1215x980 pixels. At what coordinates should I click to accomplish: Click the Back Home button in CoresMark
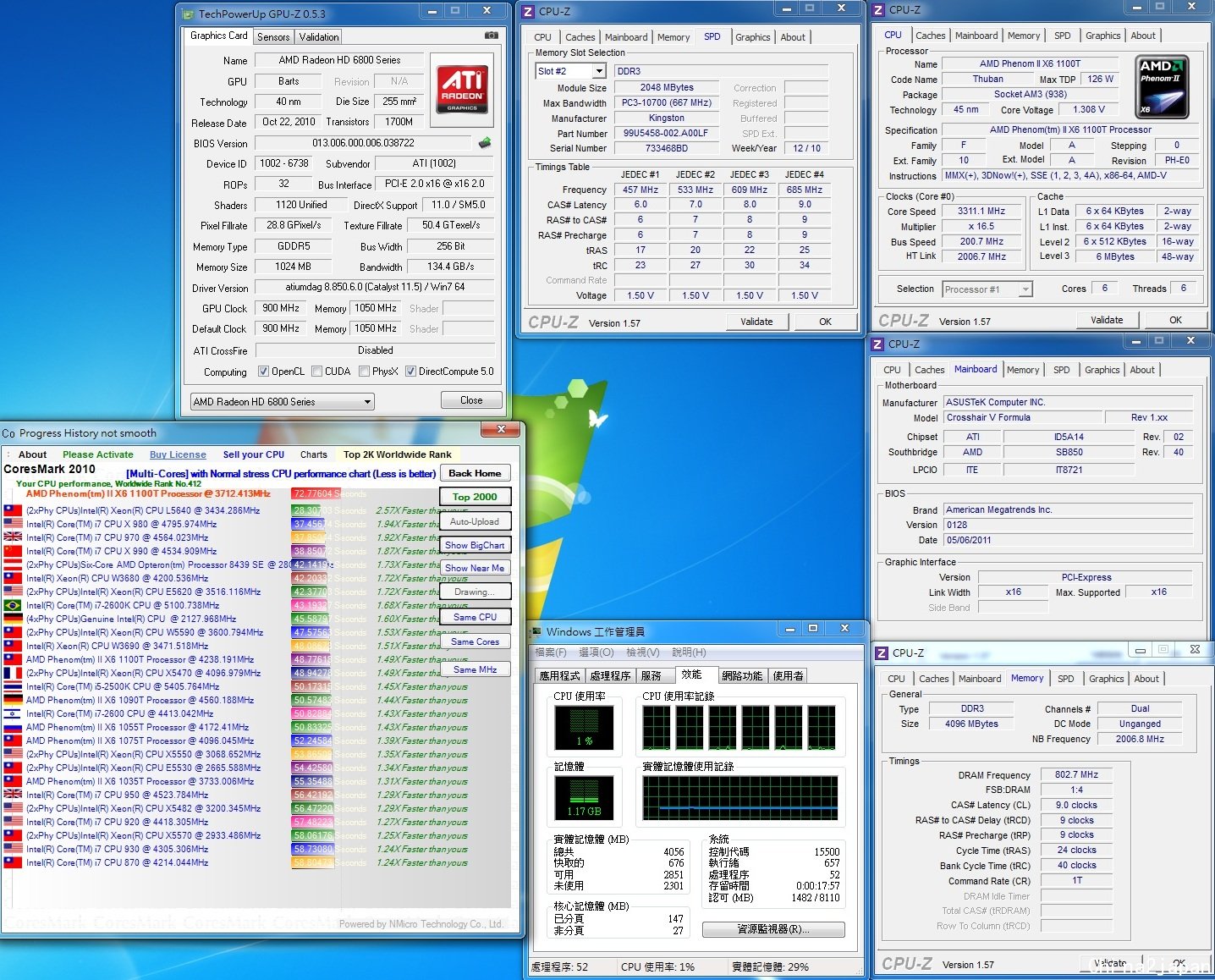click(475, 473)
